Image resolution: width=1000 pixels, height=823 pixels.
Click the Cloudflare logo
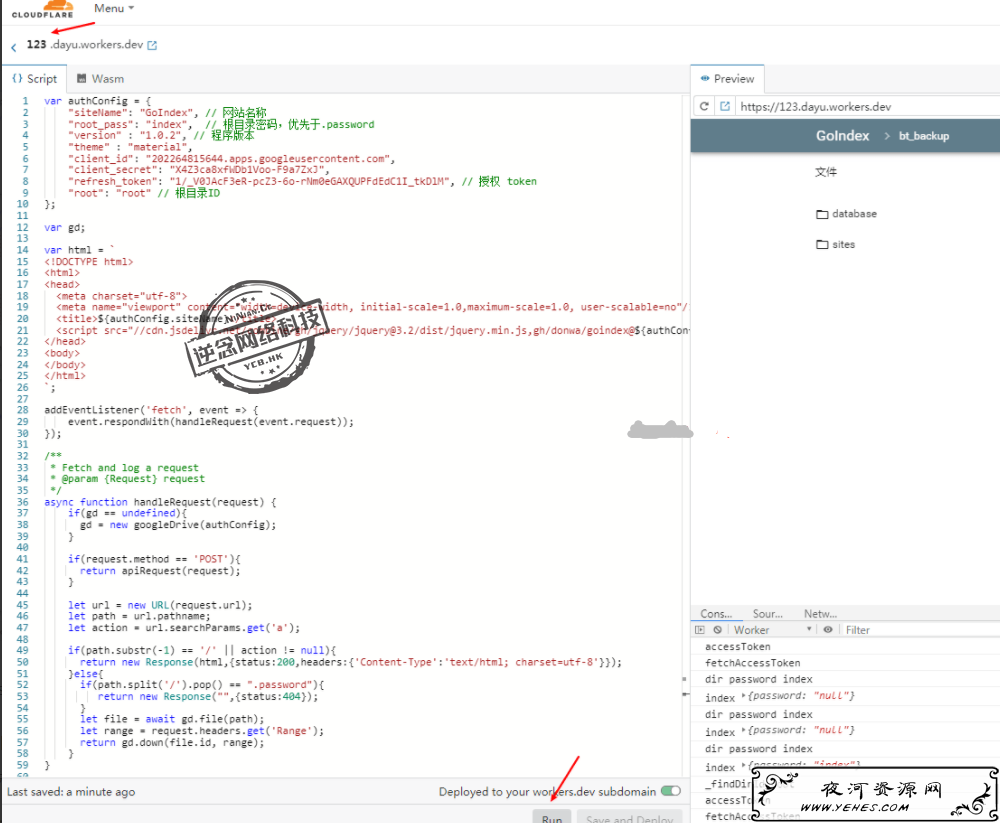(x=43, y=10)
